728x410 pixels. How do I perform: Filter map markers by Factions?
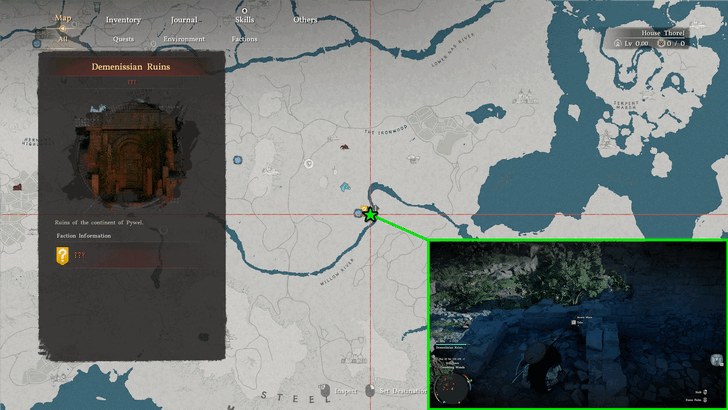[244, 40]
